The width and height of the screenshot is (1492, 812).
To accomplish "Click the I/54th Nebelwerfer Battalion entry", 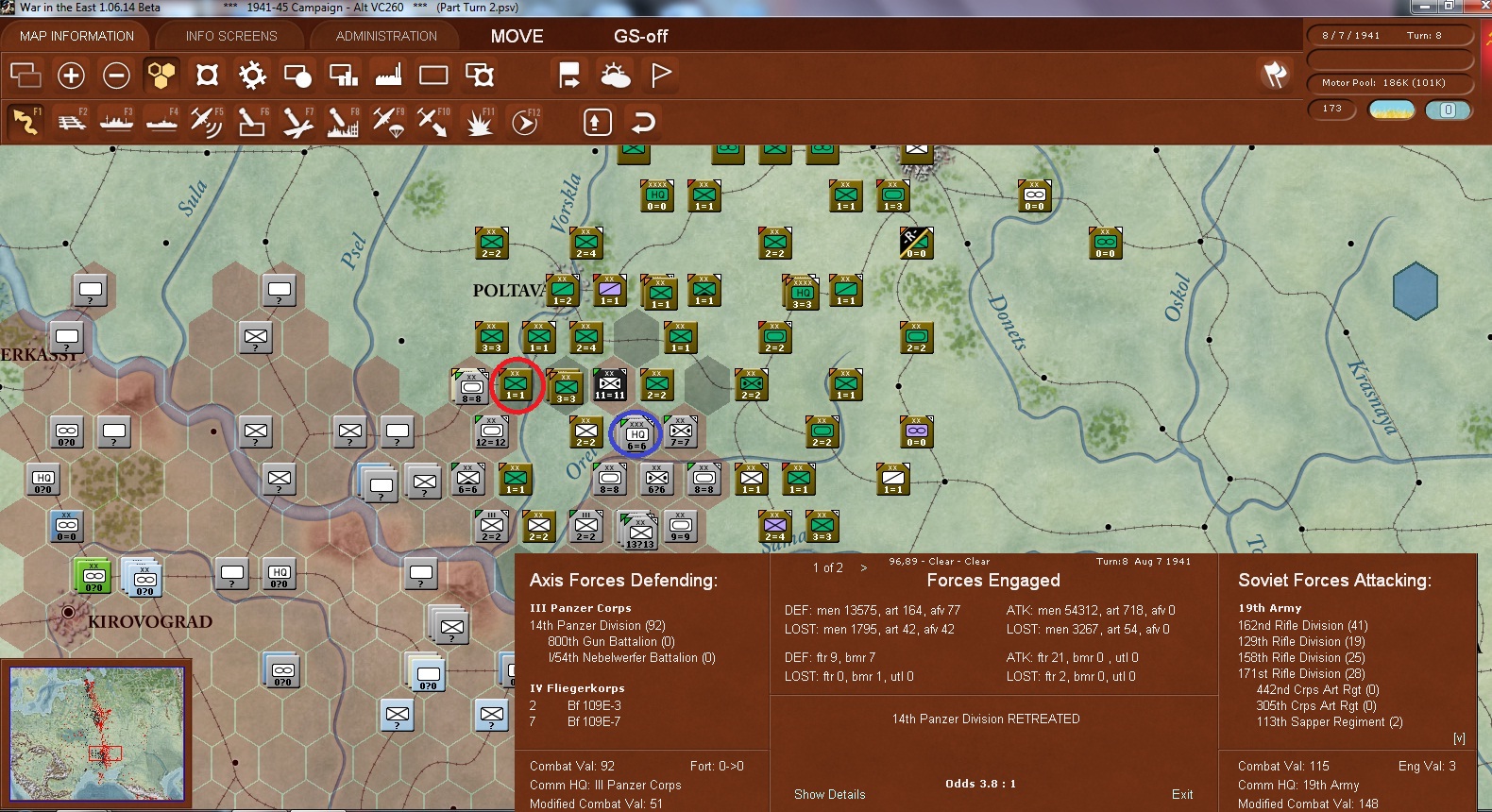I will (x=632, y=657).
